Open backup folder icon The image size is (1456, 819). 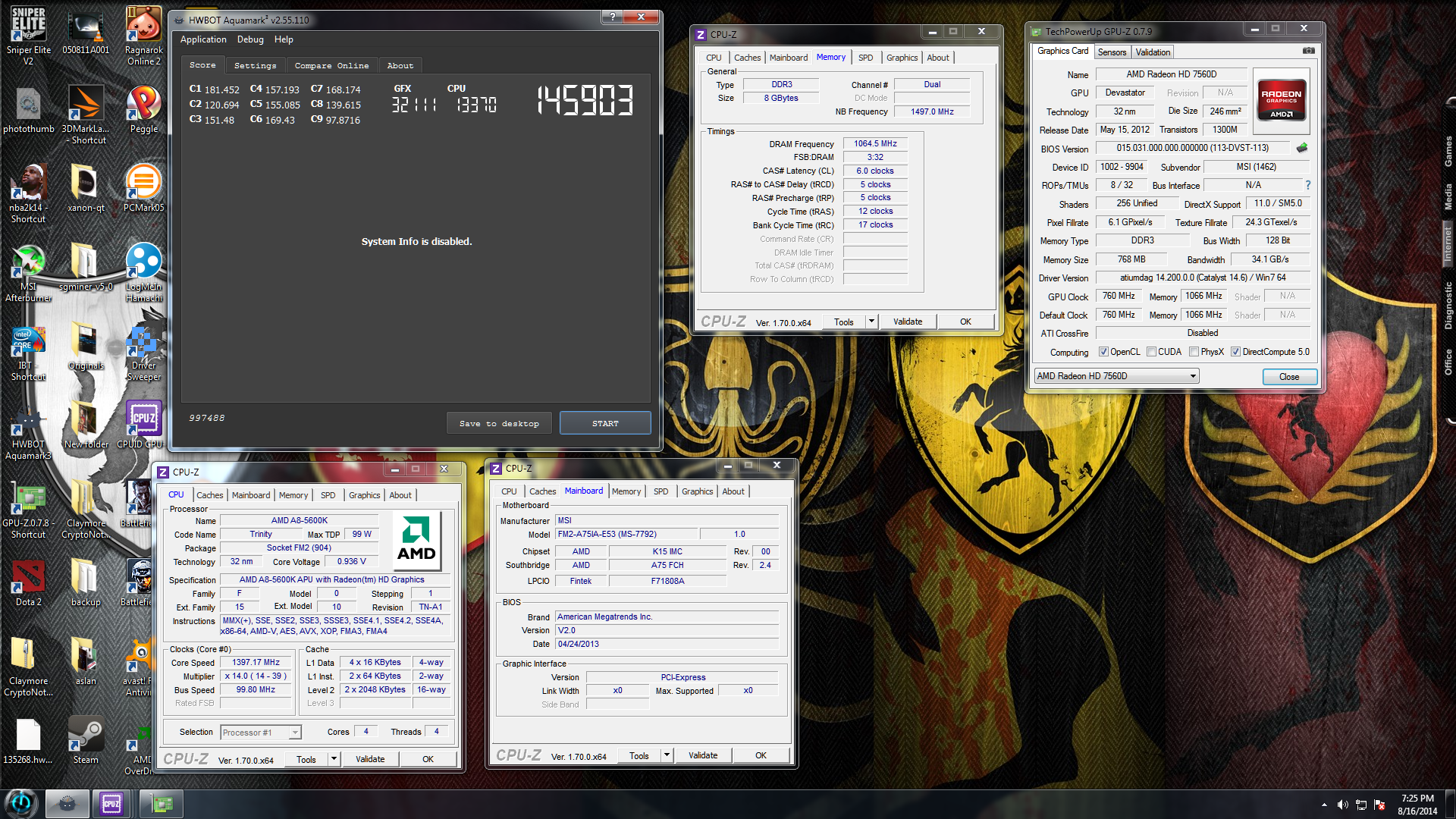point(86,582)
